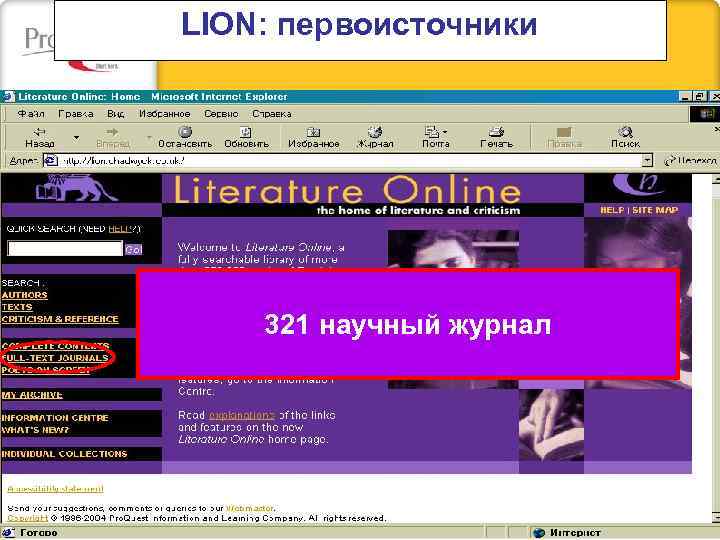Screen dimensions: 720x540
Task: Expand the address bar dropdown arrow
Action: pos(647,160)
